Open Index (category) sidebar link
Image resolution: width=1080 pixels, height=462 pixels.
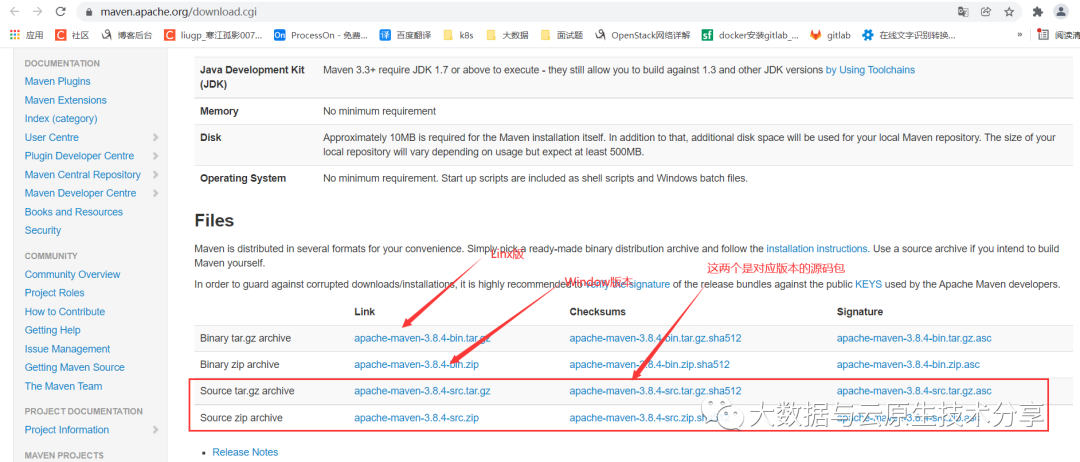(61, 118)
